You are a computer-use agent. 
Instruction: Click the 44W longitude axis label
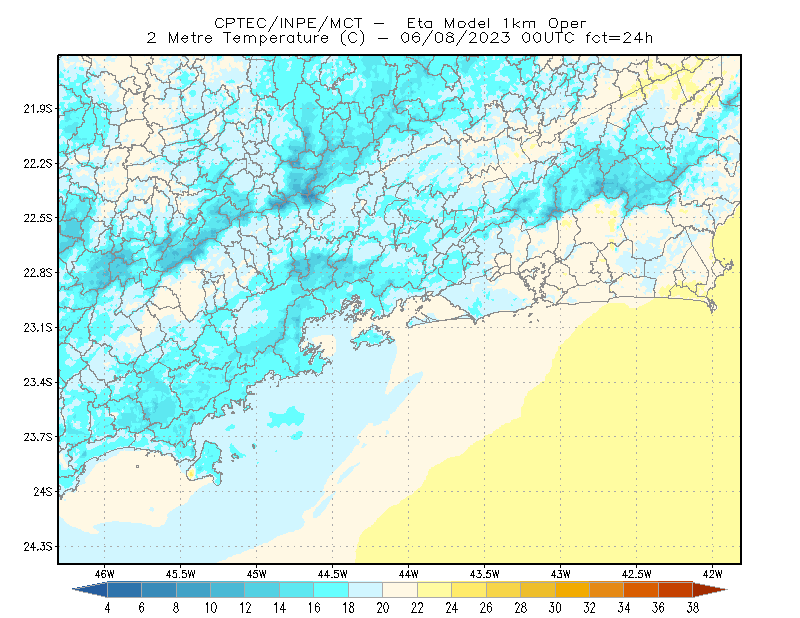tap(408, 574)
